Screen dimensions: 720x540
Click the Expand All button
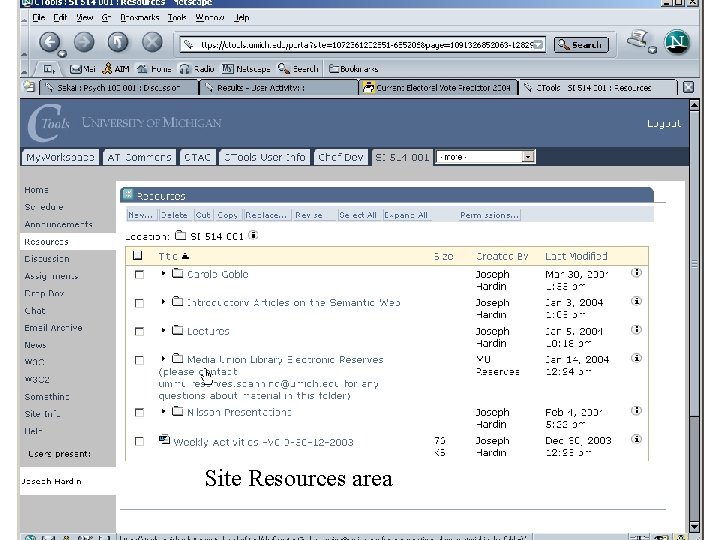pos(406,215)
